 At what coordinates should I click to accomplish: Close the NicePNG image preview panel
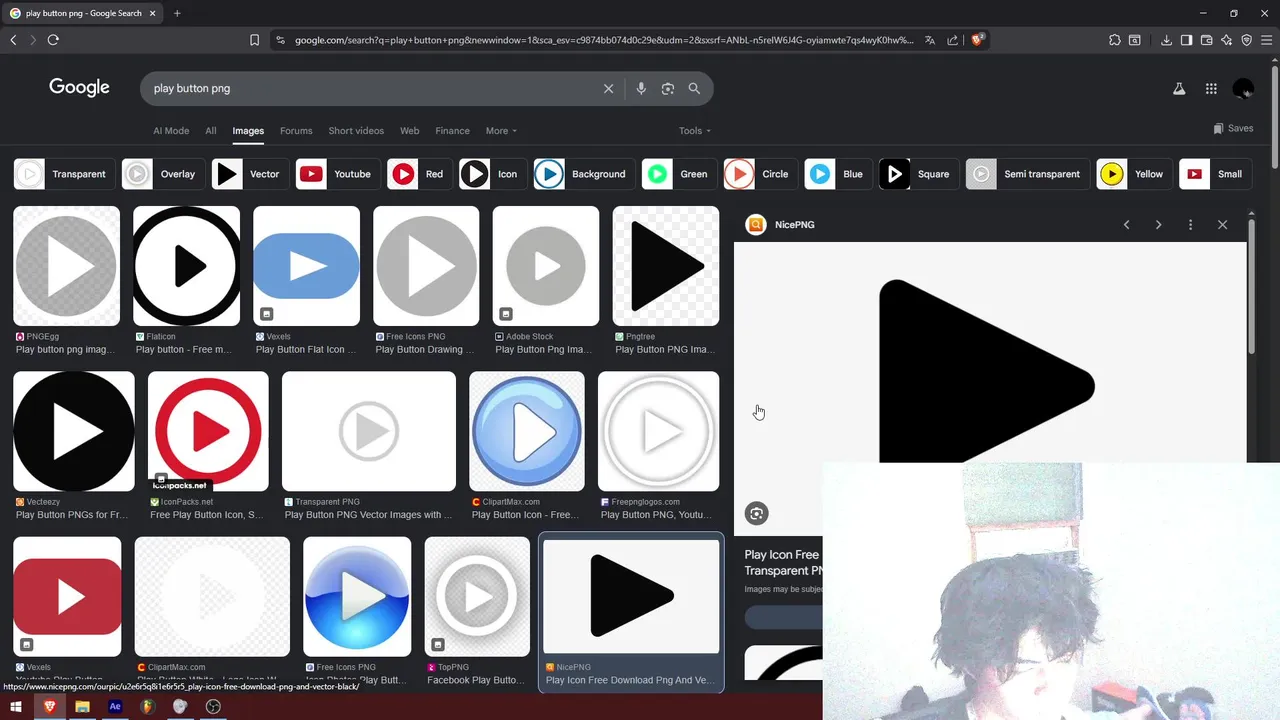click(1222, 225)
